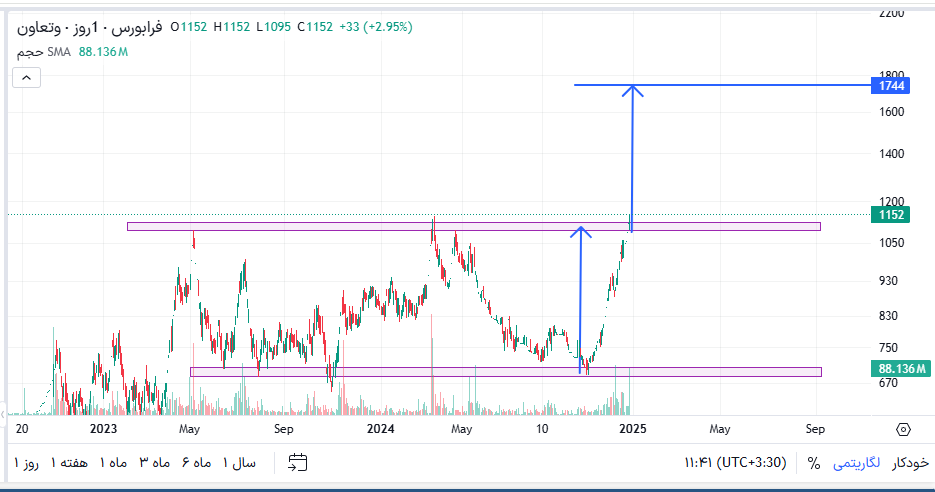The image size is (935, 492).
Task: Select the ۱ ماه time range
Action: tap(113, 463)
